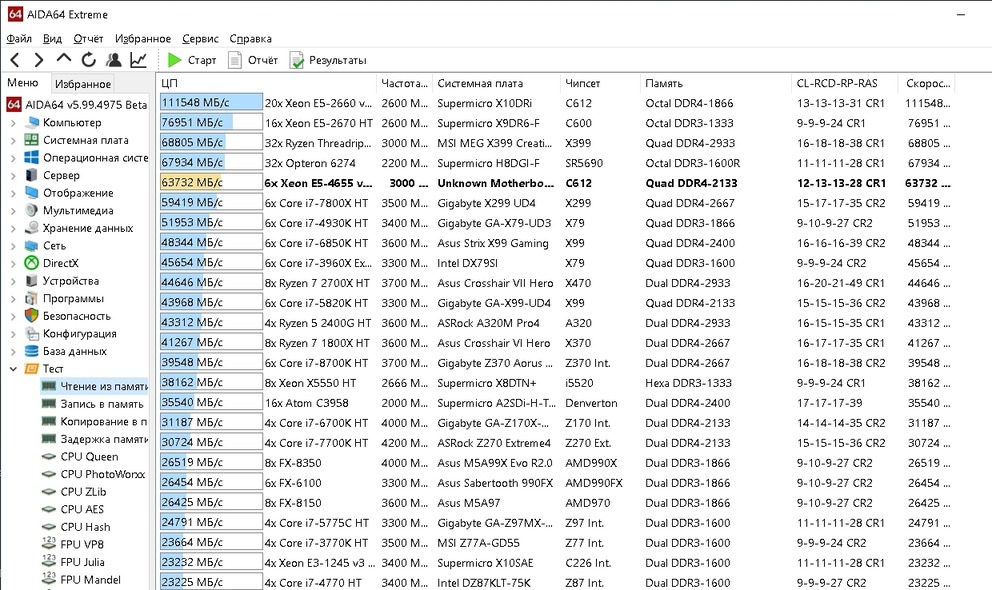Select the AIDA64 v5.99.4975 Beta root icon
The image size is (992, 590).
(x=14, y=104)
